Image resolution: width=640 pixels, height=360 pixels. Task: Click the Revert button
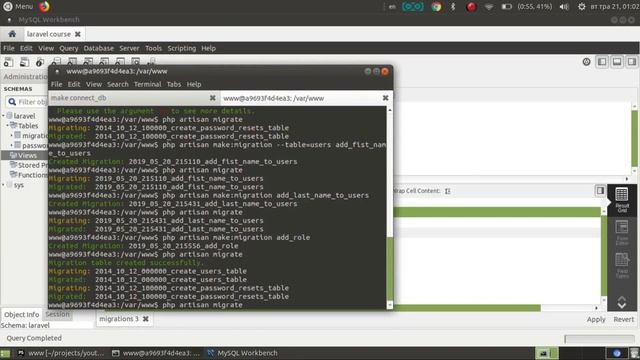(624, 319)
